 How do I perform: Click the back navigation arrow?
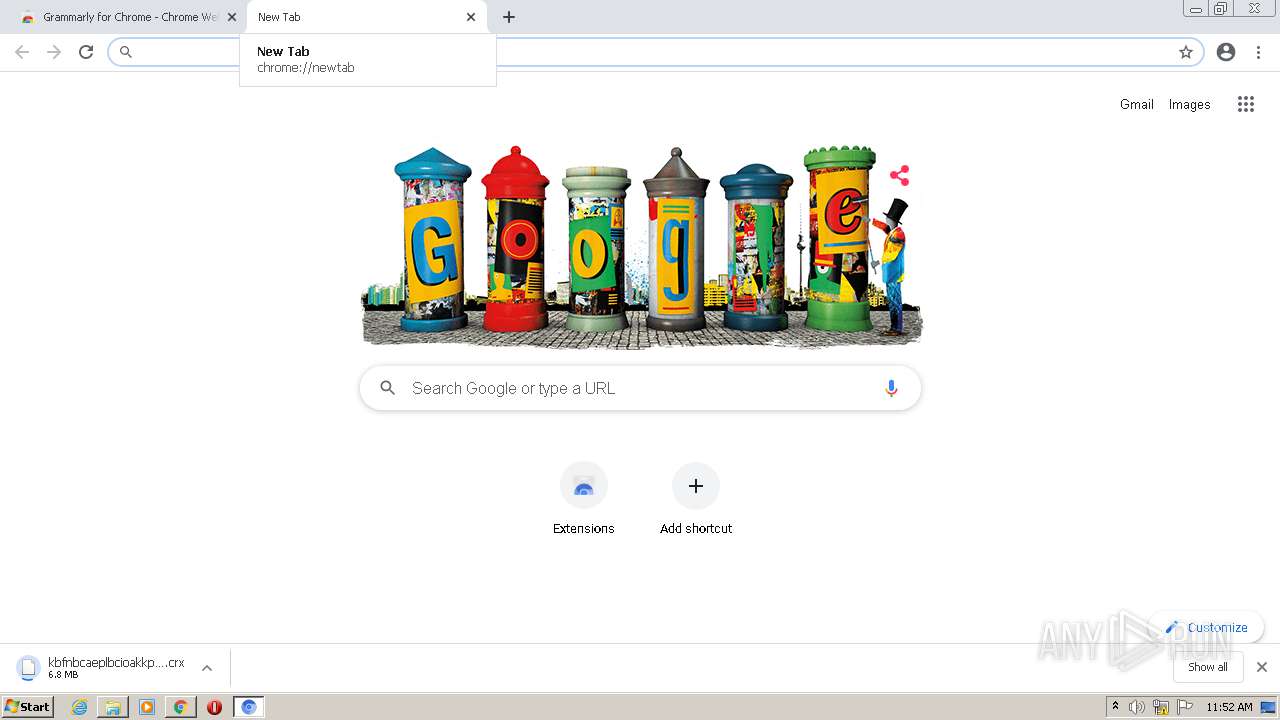(22, 52)
